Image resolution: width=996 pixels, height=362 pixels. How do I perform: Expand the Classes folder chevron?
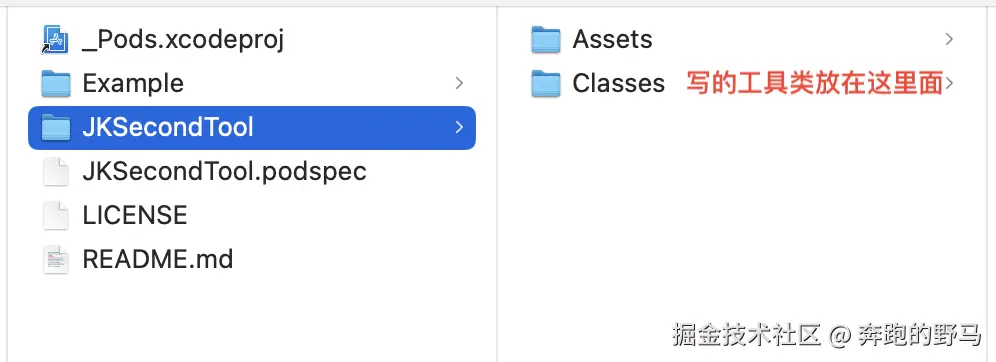pyautogui.click(x=949, y=83)
